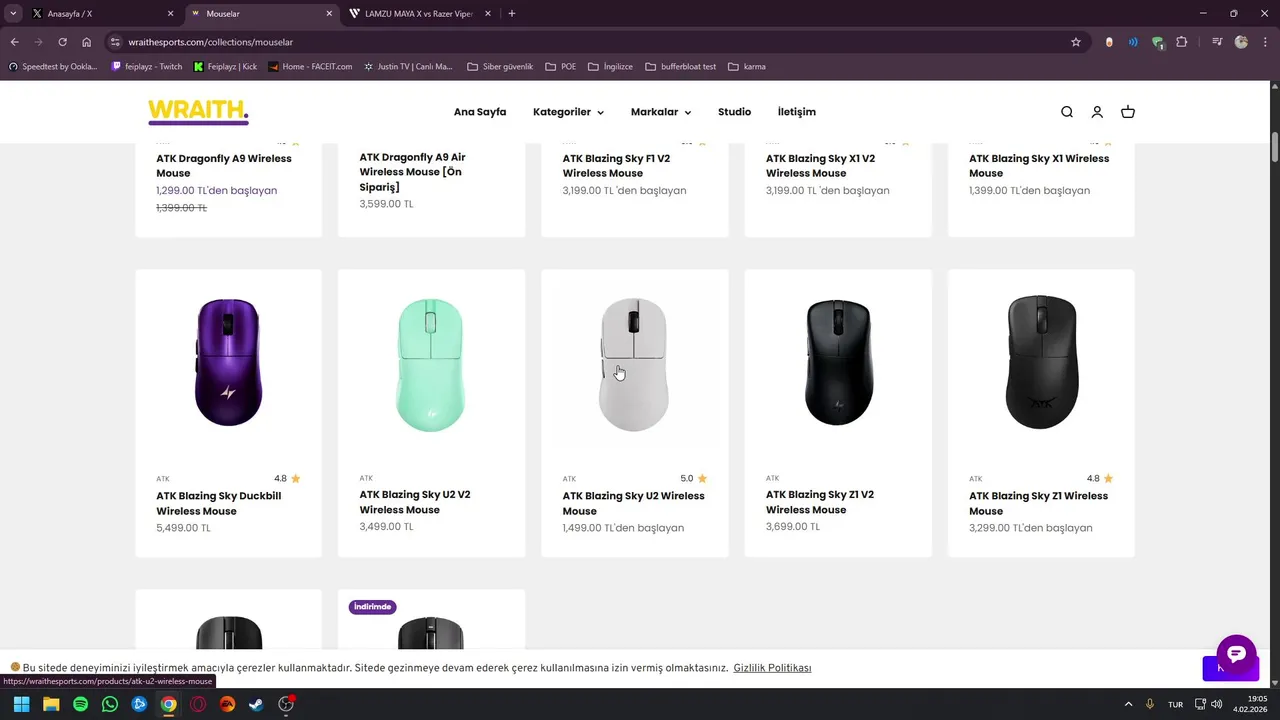Viewport: 1280px width, 720px height.
Task: Click the Wraith logo
Action: 198,111
